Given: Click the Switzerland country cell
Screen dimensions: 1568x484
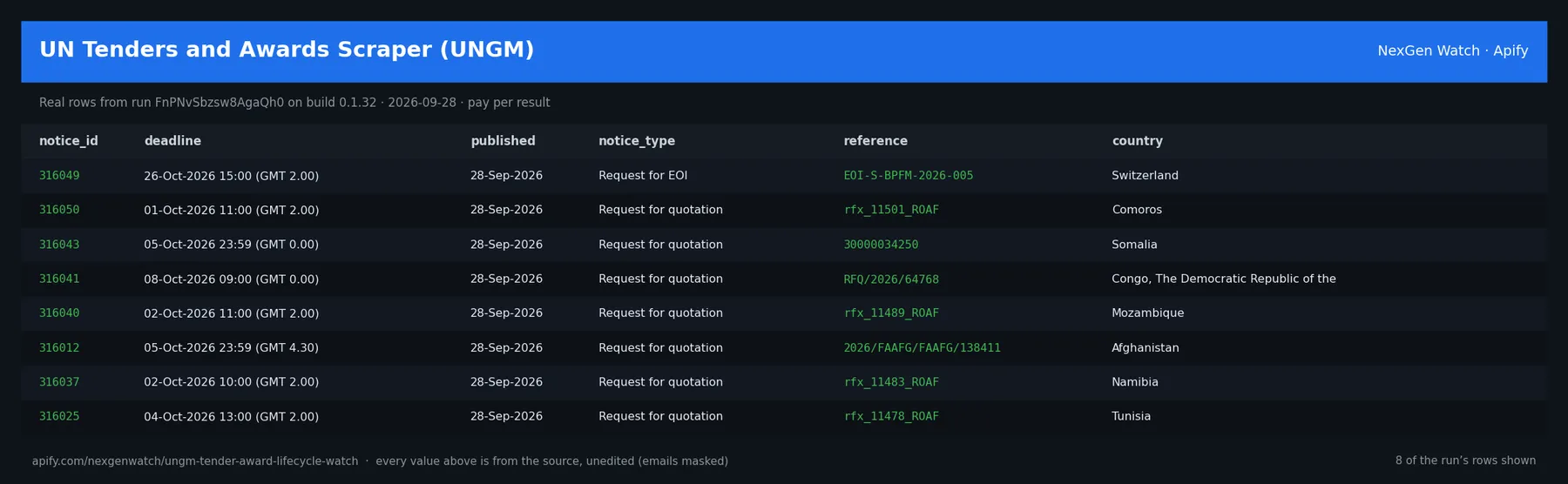Looking at the screenshot, I should click(x=1145, y=176).
